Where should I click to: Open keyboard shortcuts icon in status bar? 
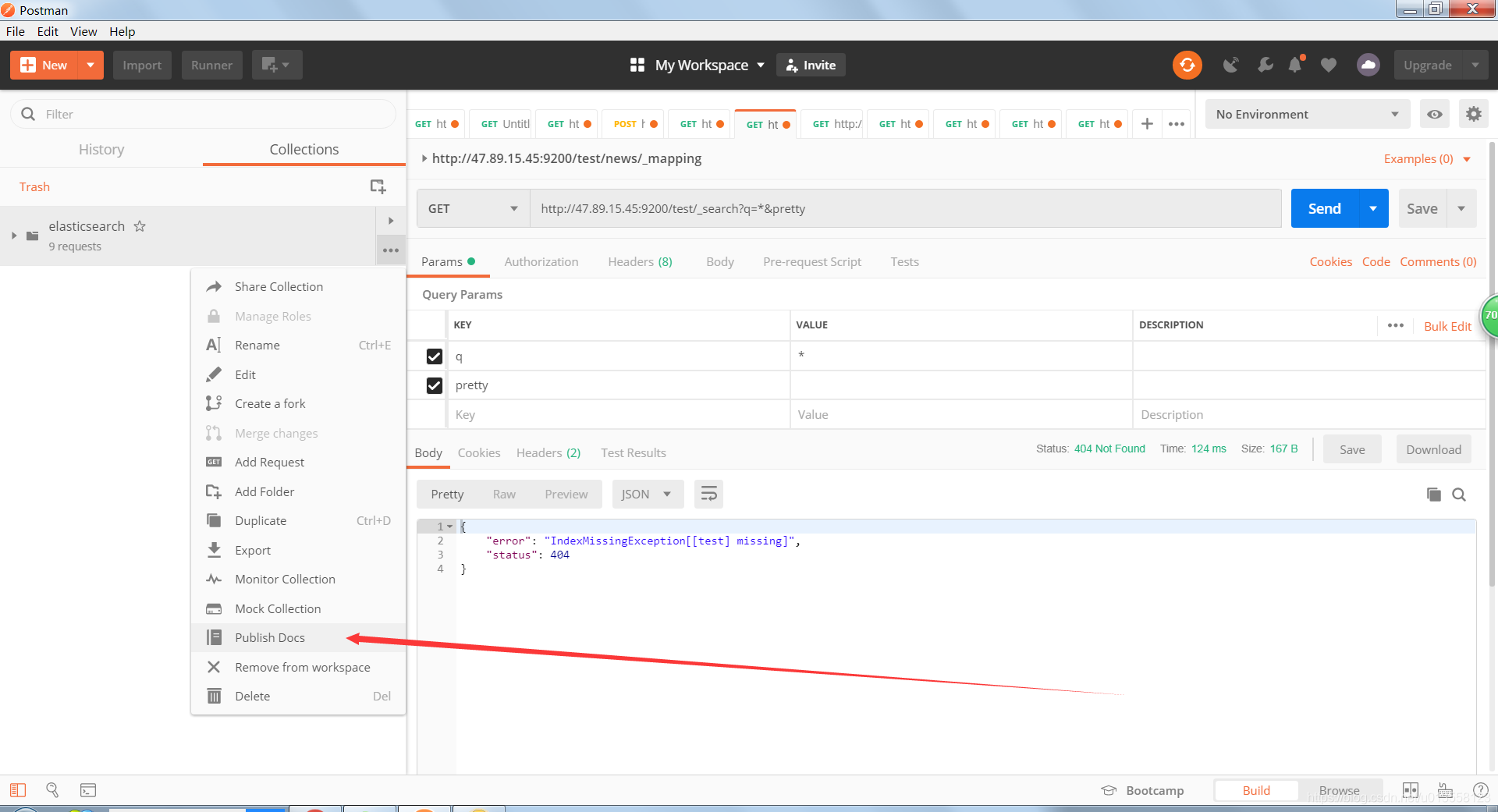(1445, 790)
